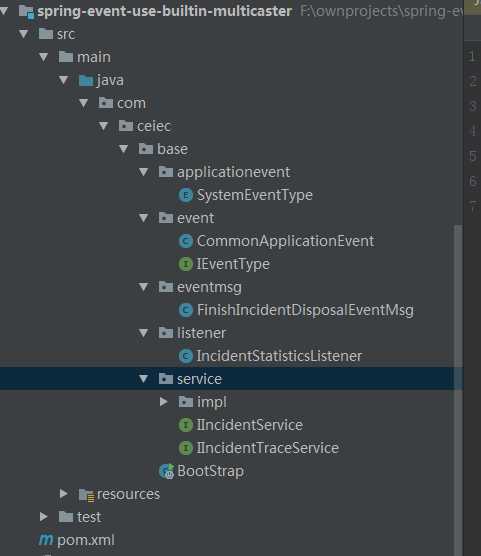Collapse the service package
Image resolution: width=481 pixels, height=556 pixels.
(144, 379)
